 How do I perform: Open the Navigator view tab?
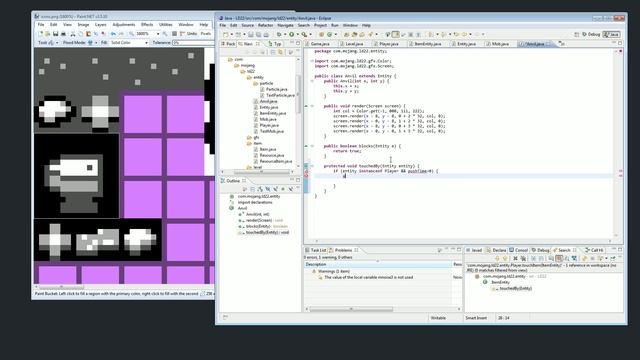coord(249,44)
